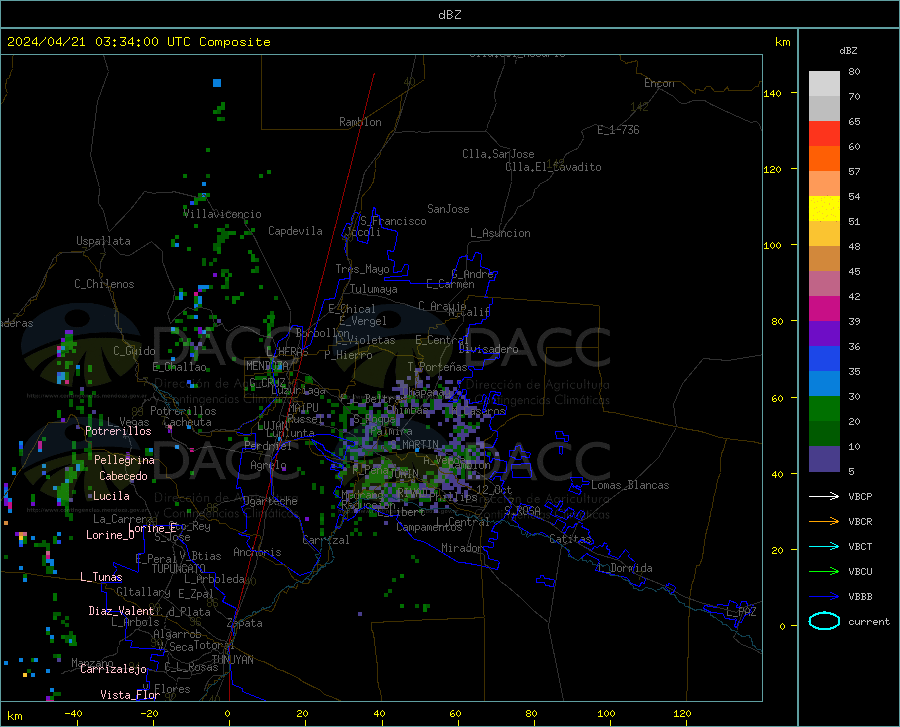Screen dimensions: 900x727
Task: Click the Encon place label
Action: (x=659, y=83)
